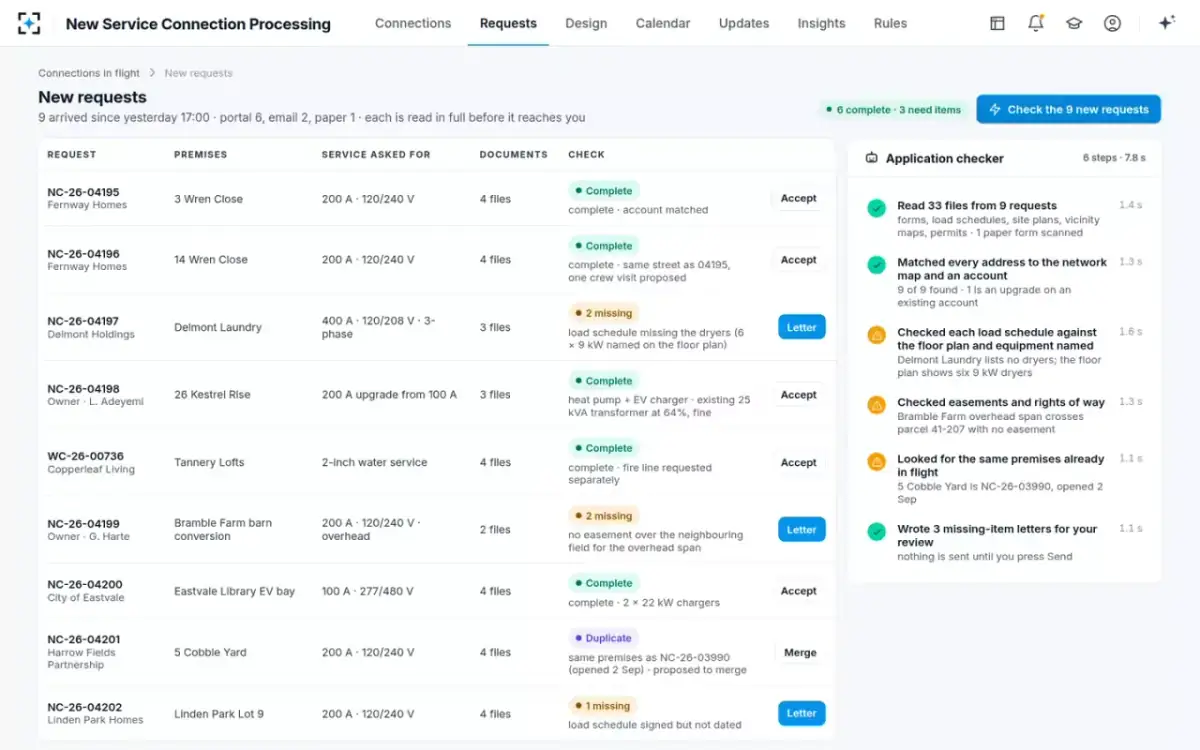Click warning icon beside Checked each load schedule
The width and height of the screenshot is (1200, 750).
(x=876, y=335)
